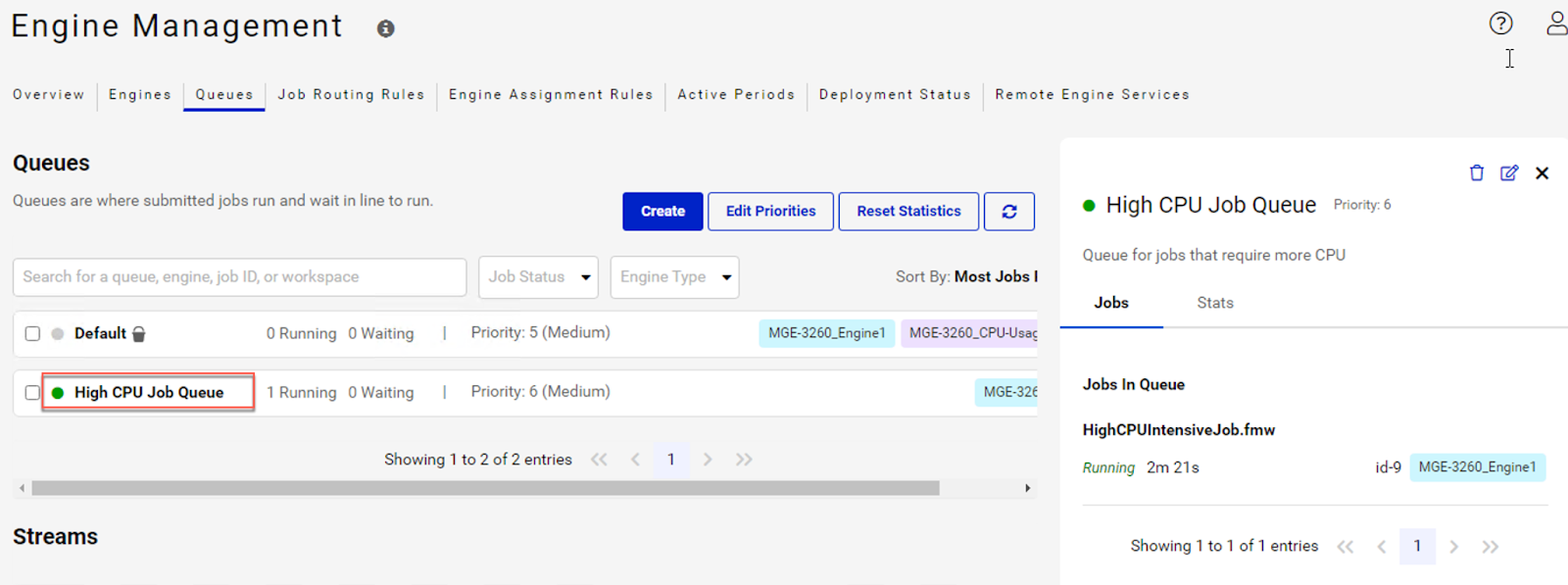1568x585 pixels.
Task: Click the refresh queues icon button
Action: 1009,211
